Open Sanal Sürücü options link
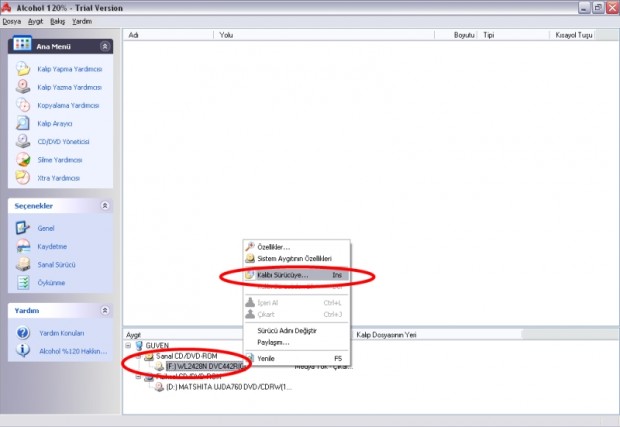 point(56,265)
